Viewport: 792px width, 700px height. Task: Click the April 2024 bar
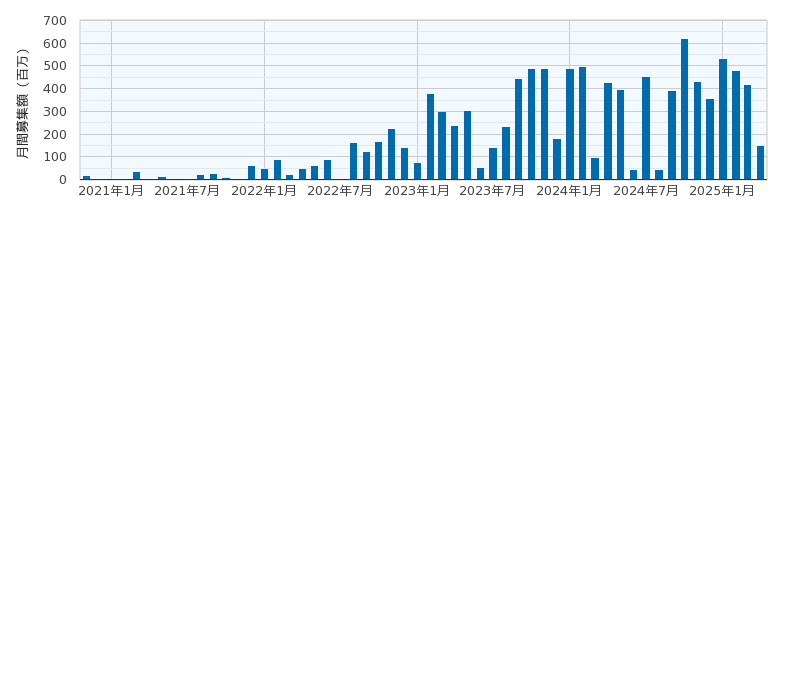[608, 131]
